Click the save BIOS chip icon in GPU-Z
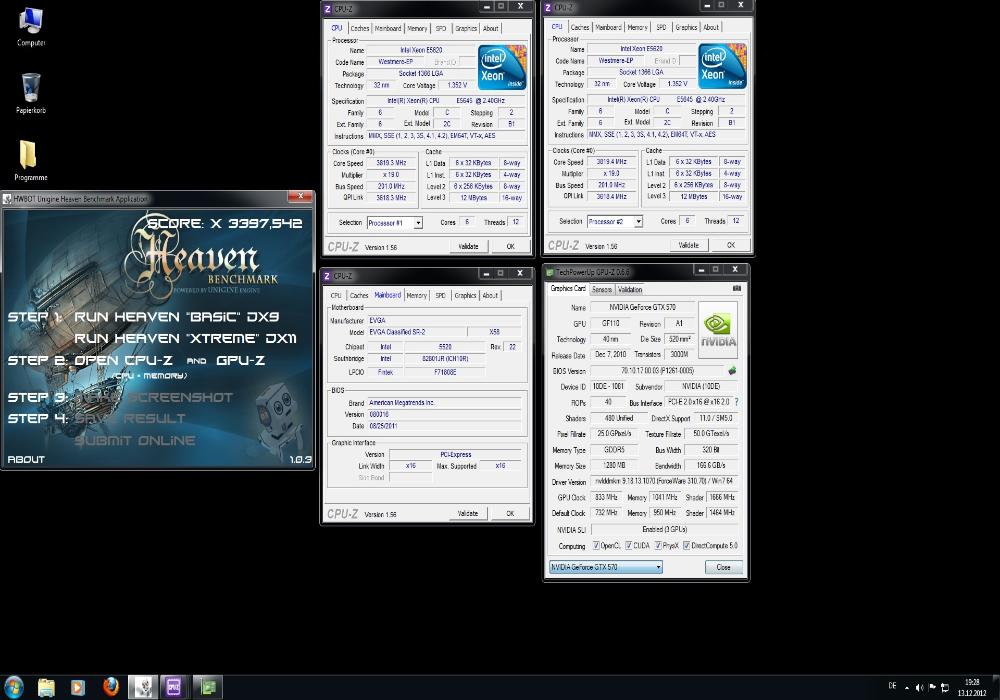1000x700 pixels. click(x=732, y=370)
